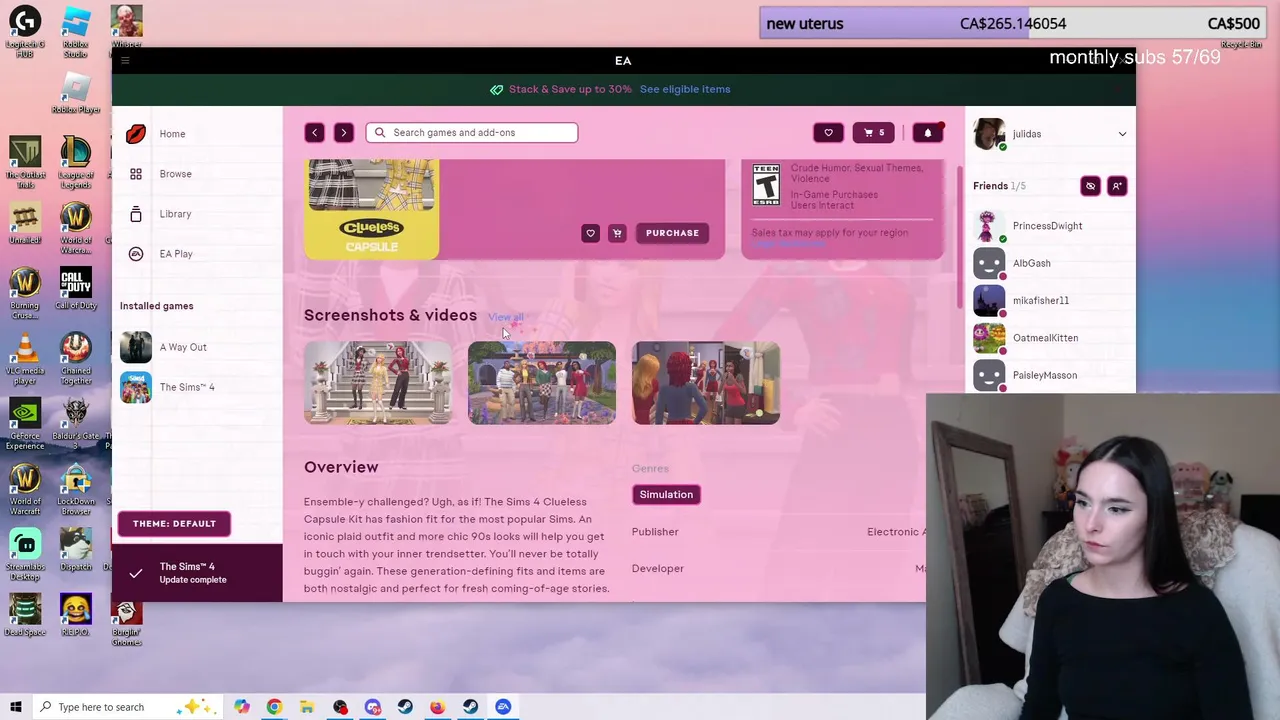The width and height of the screenshot is (1280, 720).
Task: Open Copilot from the taskbar
Action: [242, 707]
